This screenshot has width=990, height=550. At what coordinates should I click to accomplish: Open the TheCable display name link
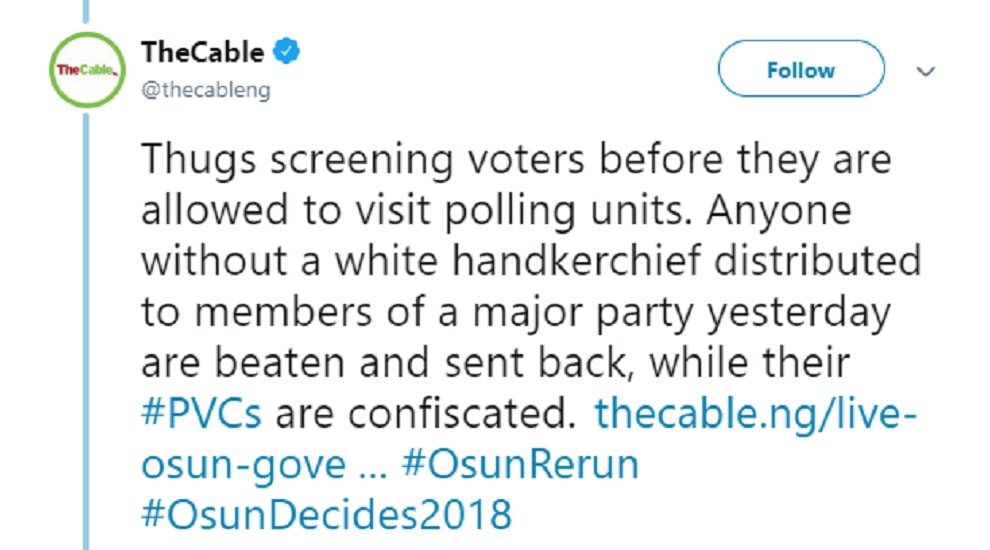[x=203, y=51]
